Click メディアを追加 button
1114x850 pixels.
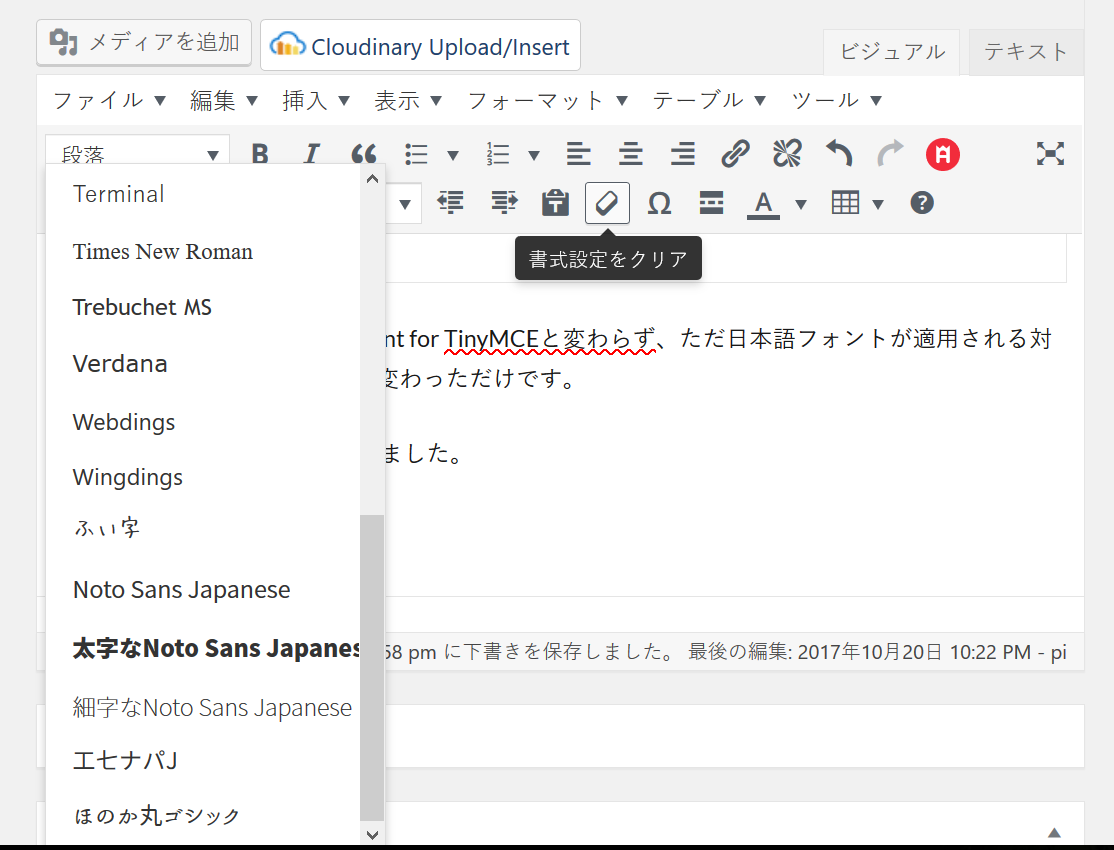click(144, 43)
